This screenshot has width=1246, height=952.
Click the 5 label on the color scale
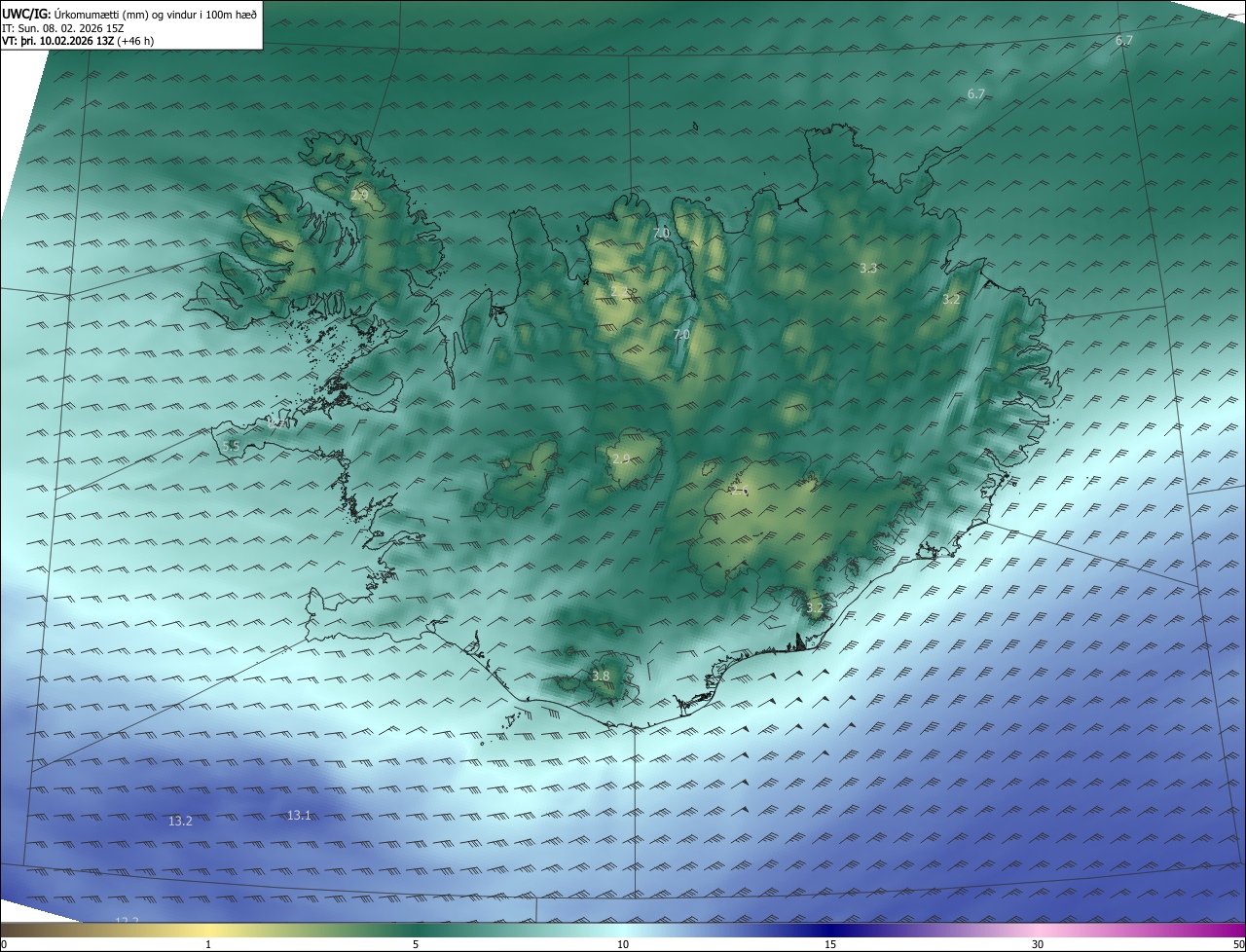[416, 944]
